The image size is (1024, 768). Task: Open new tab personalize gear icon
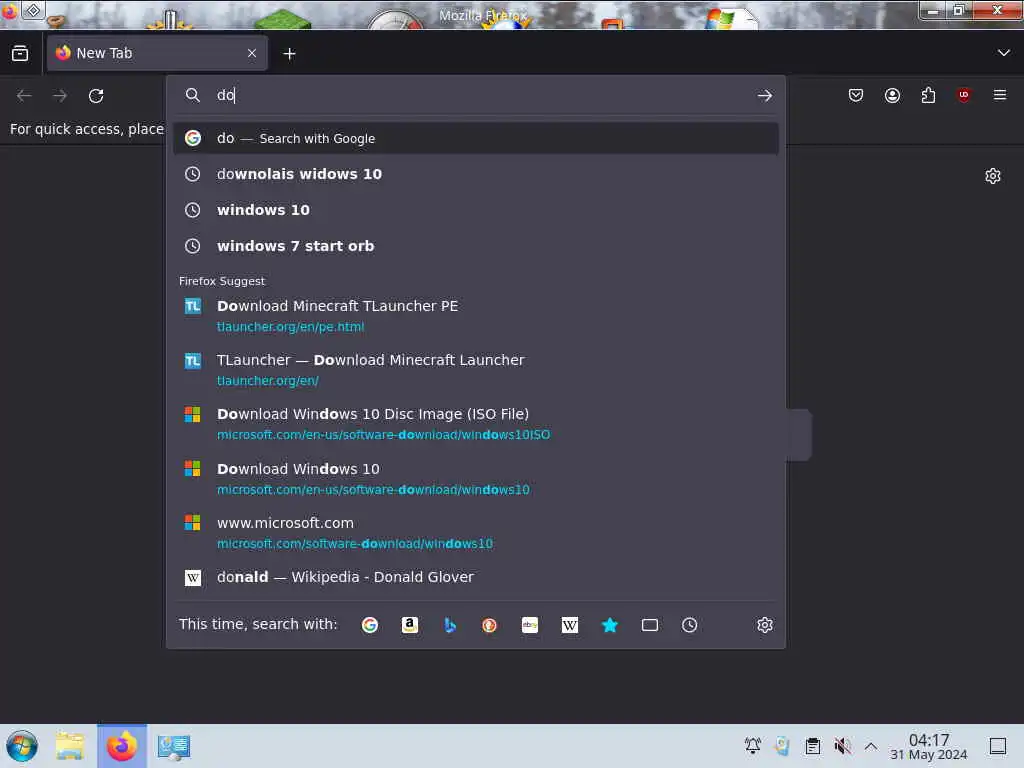click(x=993, y=176)
